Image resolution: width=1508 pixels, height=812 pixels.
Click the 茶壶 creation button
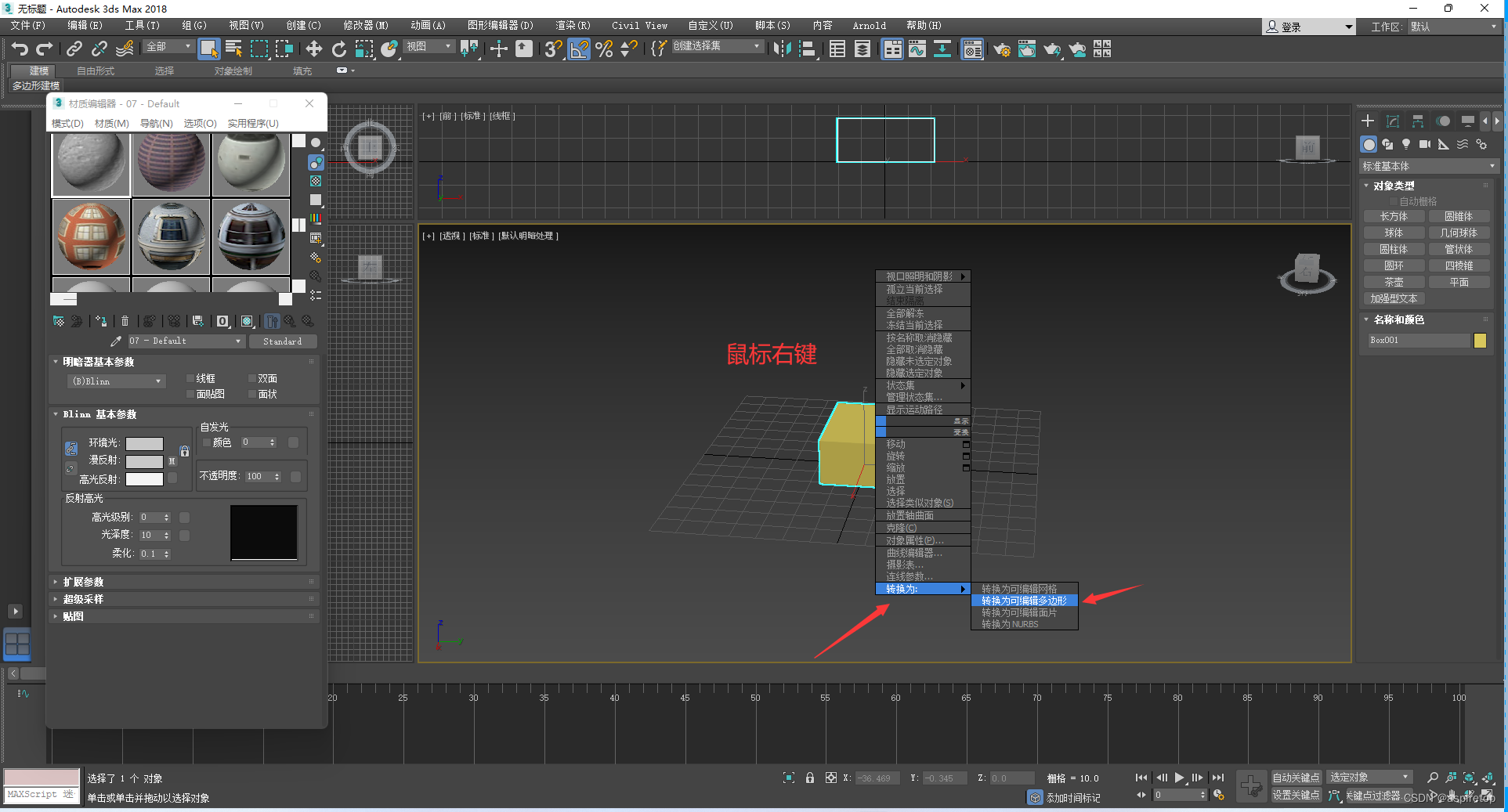click(1394, 281)
